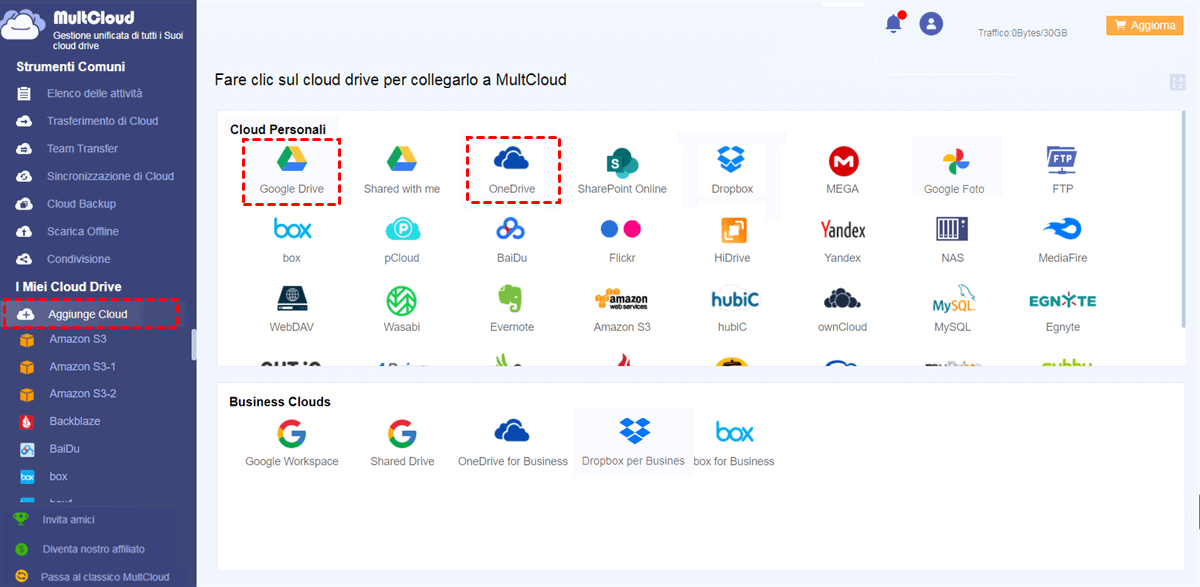Viewport: 1200px width, 587px height.
Task: Choose Wasabi storage
Action: [402, 310]
